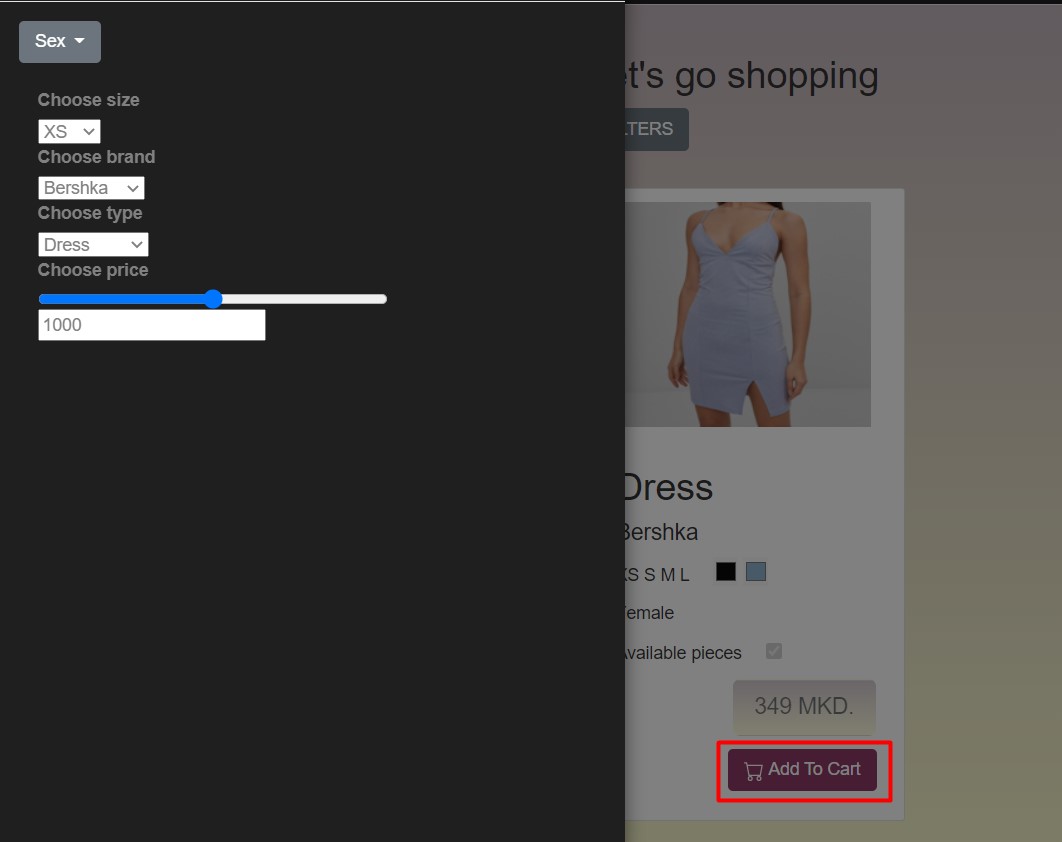Select the black color swatch on the dress

pyautogui.click(x=726, y=571)
